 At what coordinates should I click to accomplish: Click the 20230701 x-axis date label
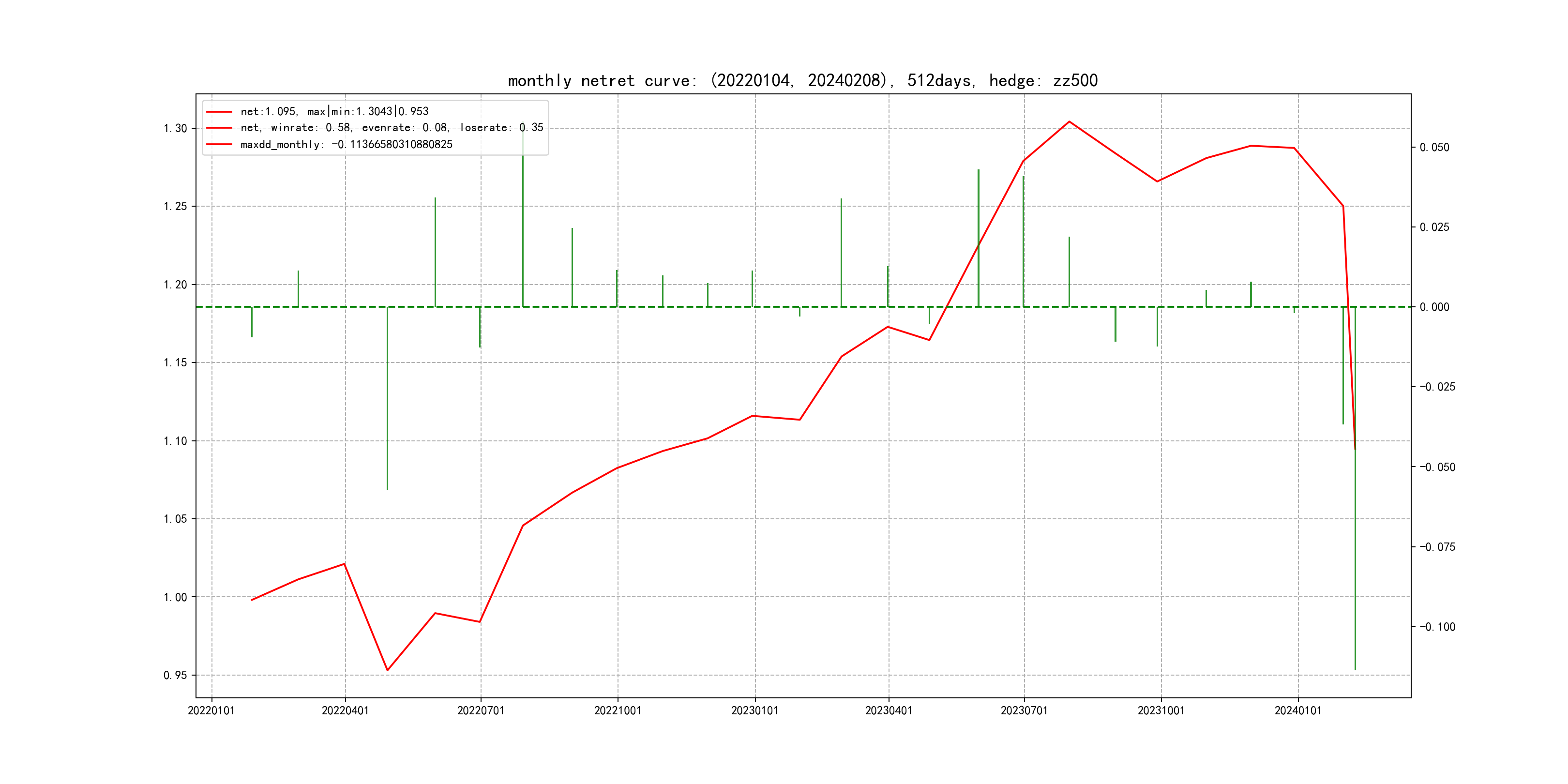1024,710
